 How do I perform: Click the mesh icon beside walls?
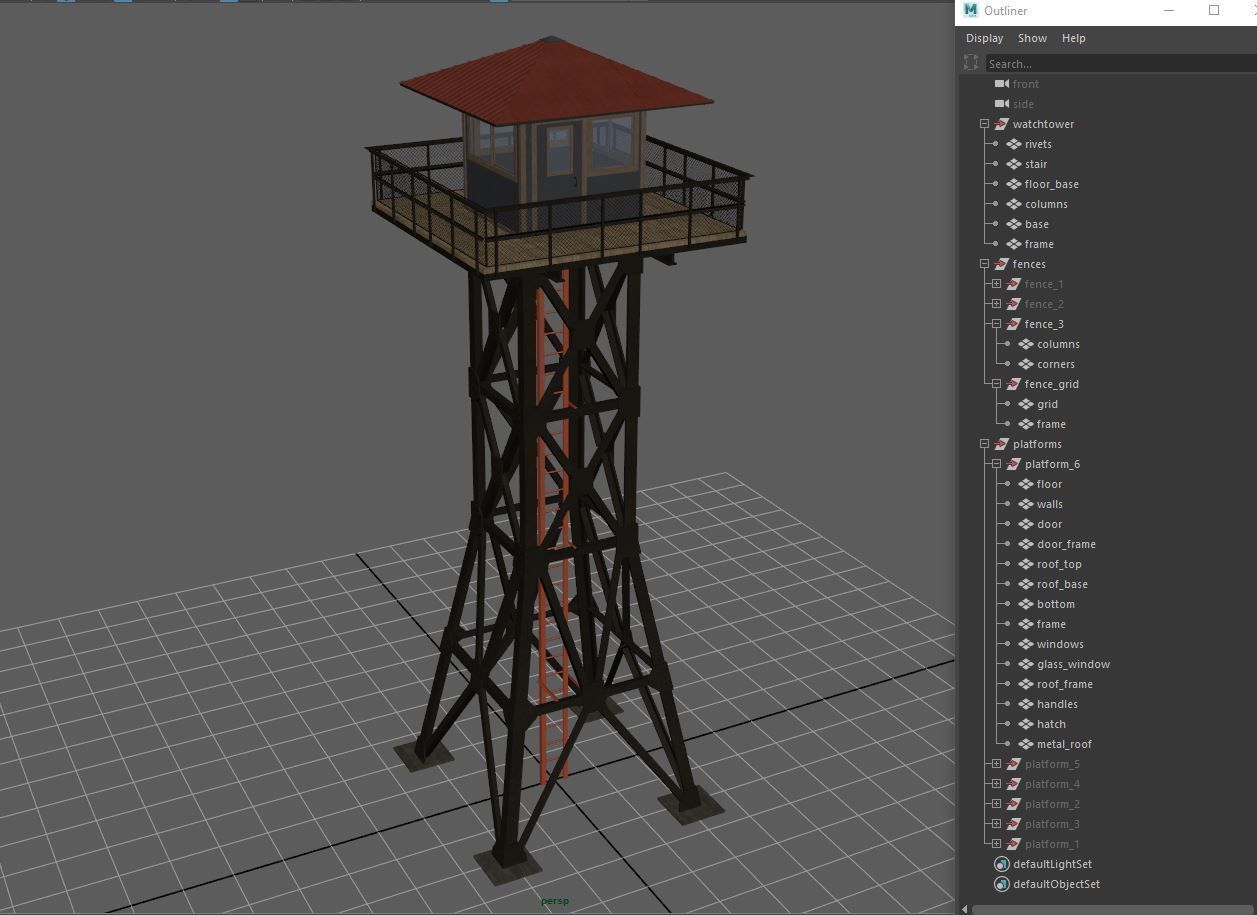[x=1026, y=504]
